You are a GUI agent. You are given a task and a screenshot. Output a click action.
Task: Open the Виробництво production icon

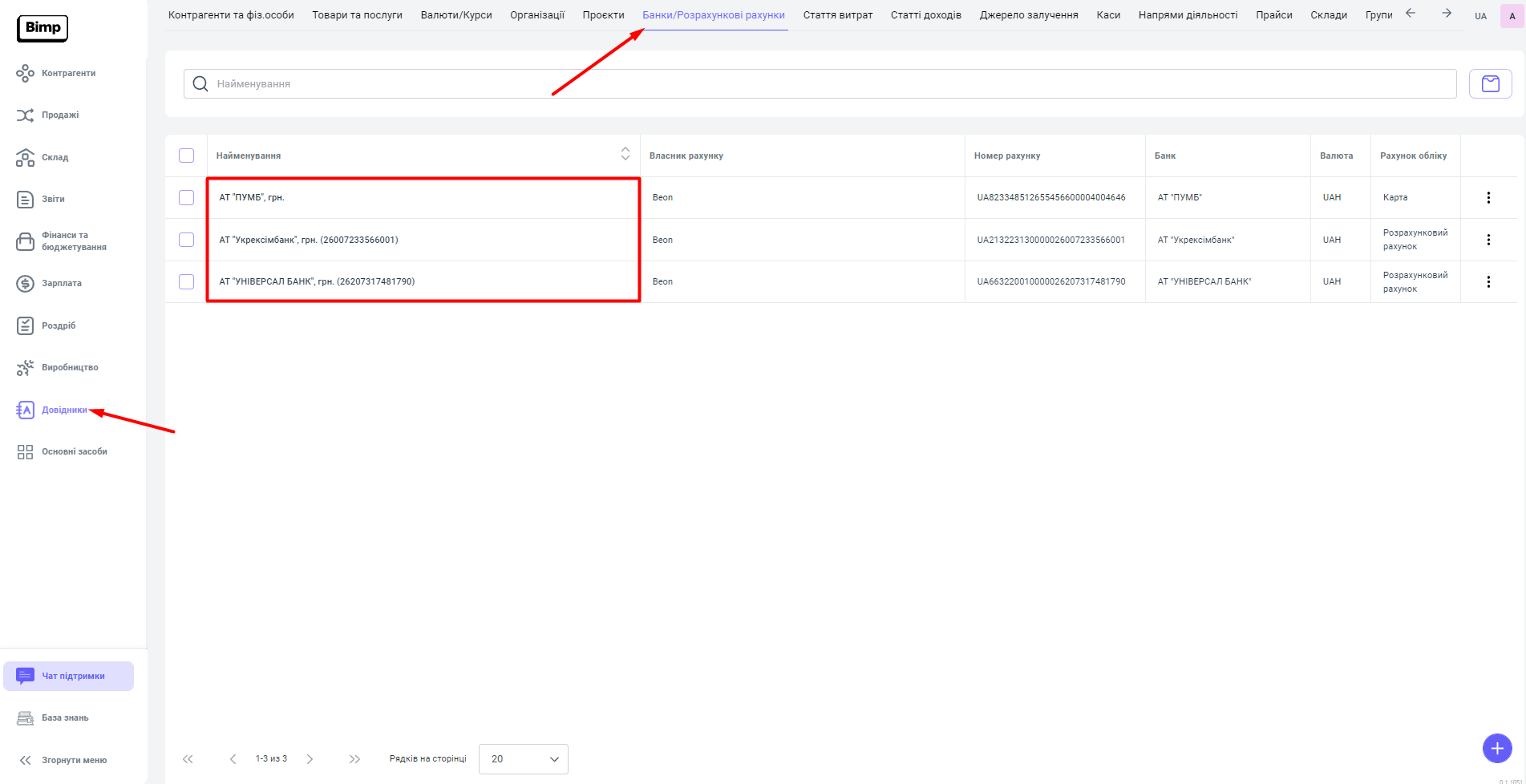25,368
